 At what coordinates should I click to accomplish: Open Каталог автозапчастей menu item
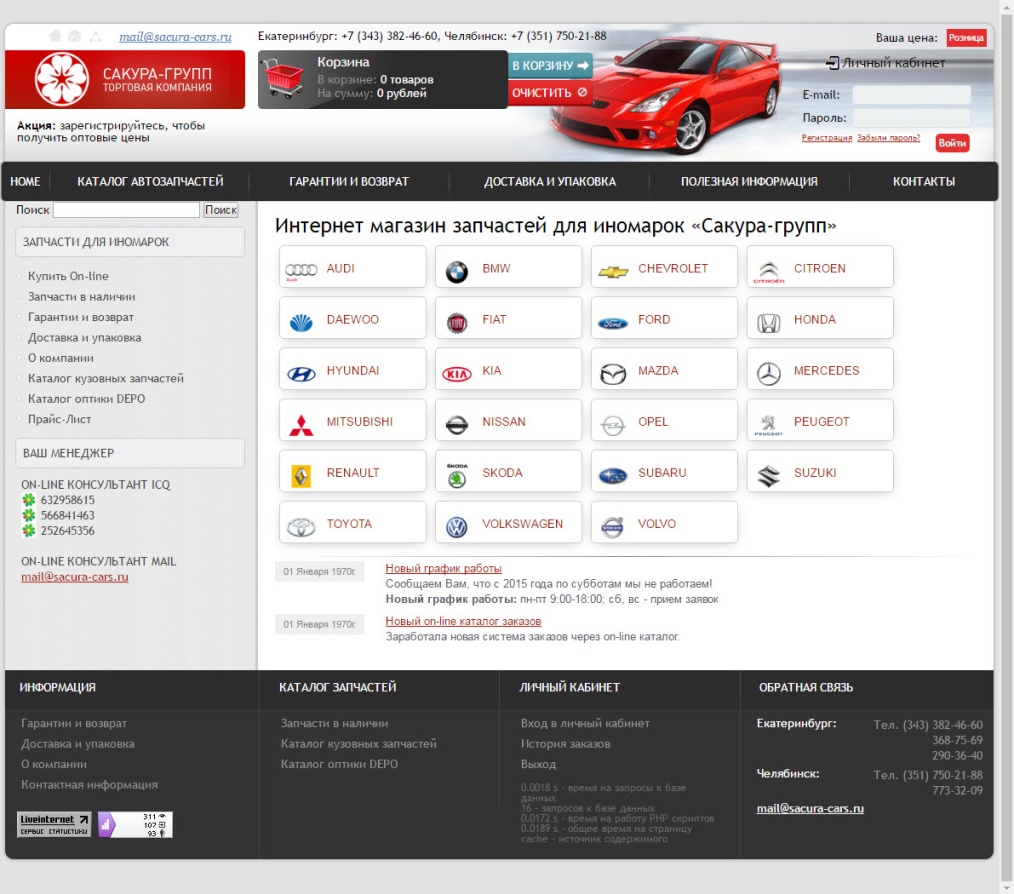150,182
